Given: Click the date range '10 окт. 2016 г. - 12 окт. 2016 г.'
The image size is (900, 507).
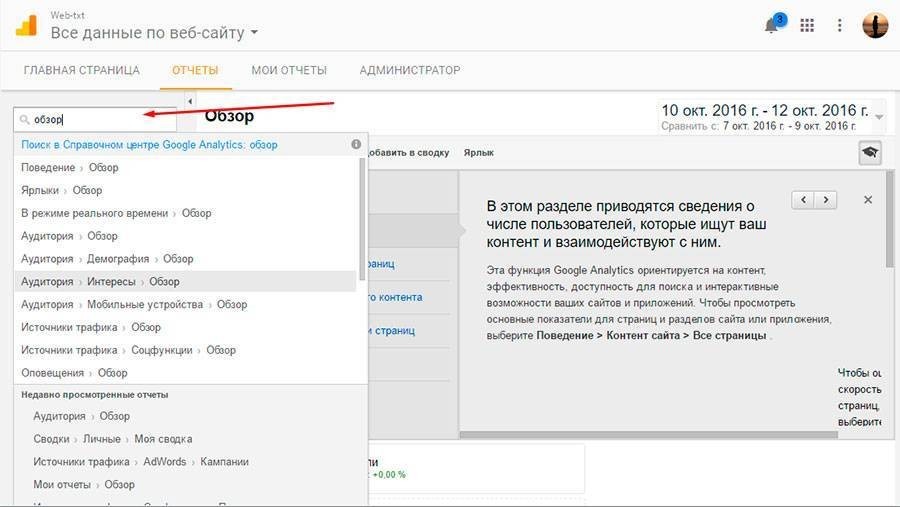Looking at the screenshot, I should click(x=765, y=110).
